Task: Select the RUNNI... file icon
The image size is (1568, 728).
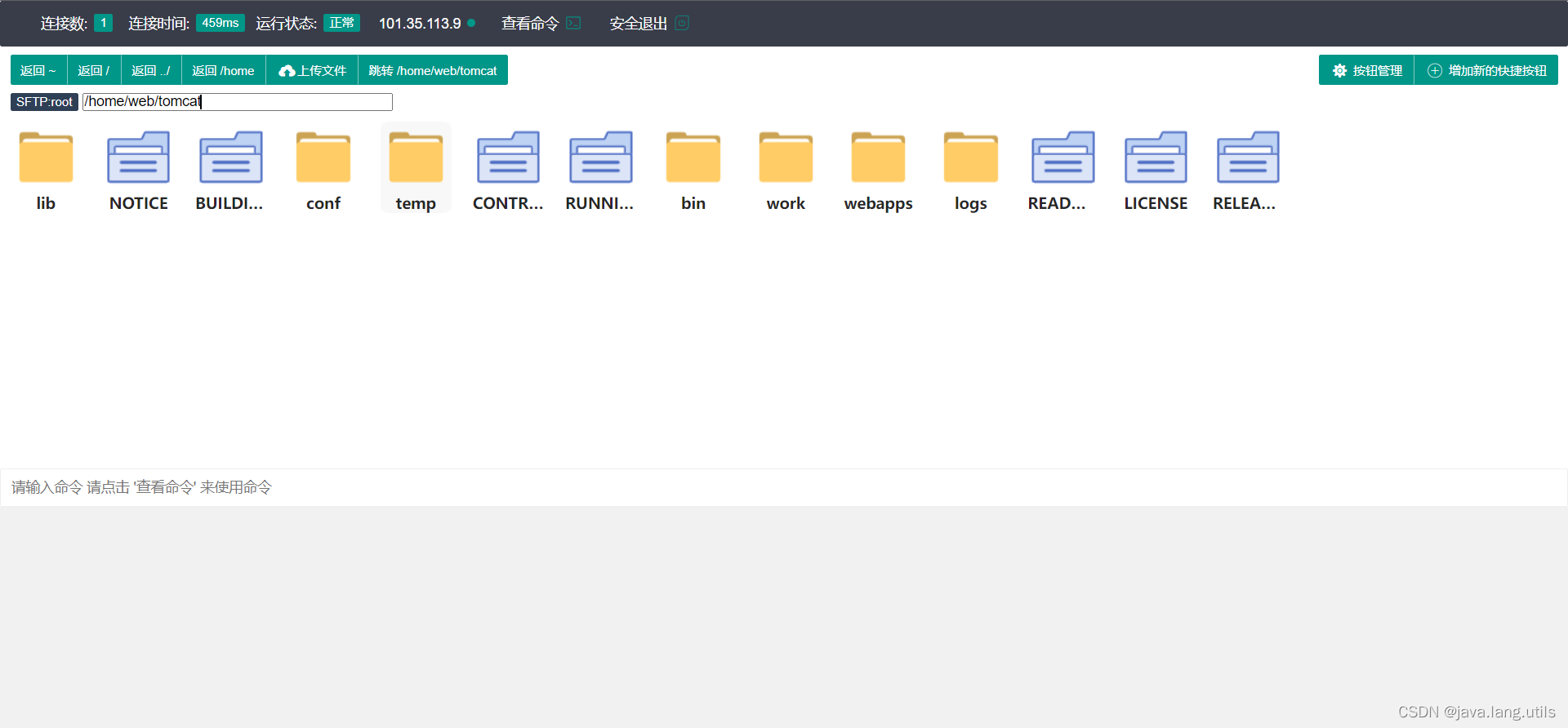Action: click(601, 157)
